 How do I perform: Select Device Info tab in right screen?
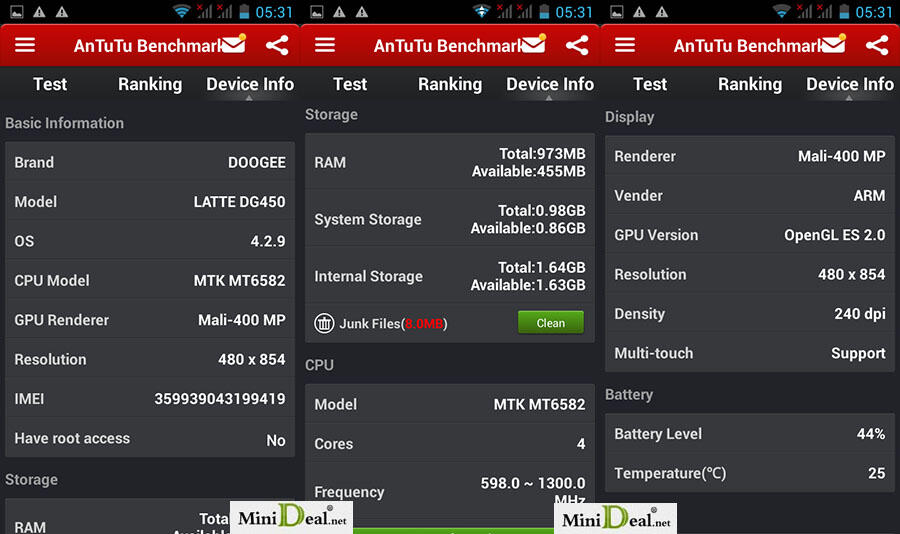850,84
